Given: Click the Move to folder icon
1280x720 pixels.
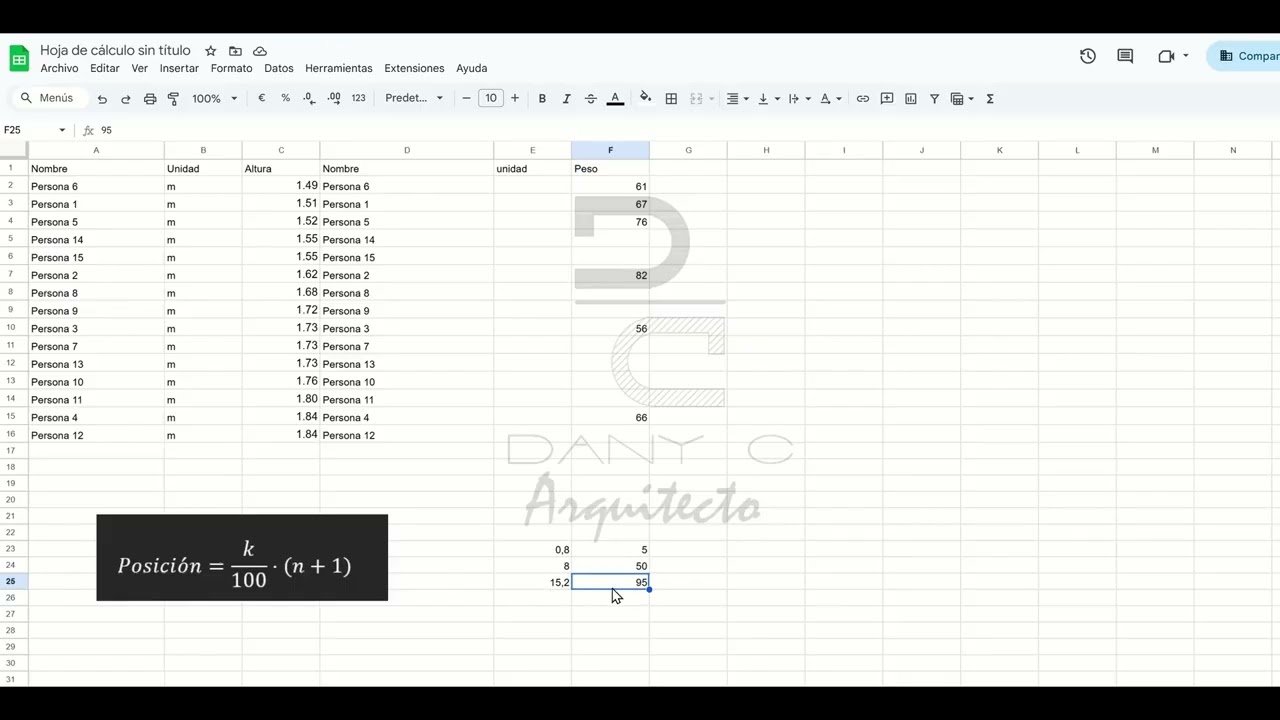Looking at the screenshot, I should point(235,51).
